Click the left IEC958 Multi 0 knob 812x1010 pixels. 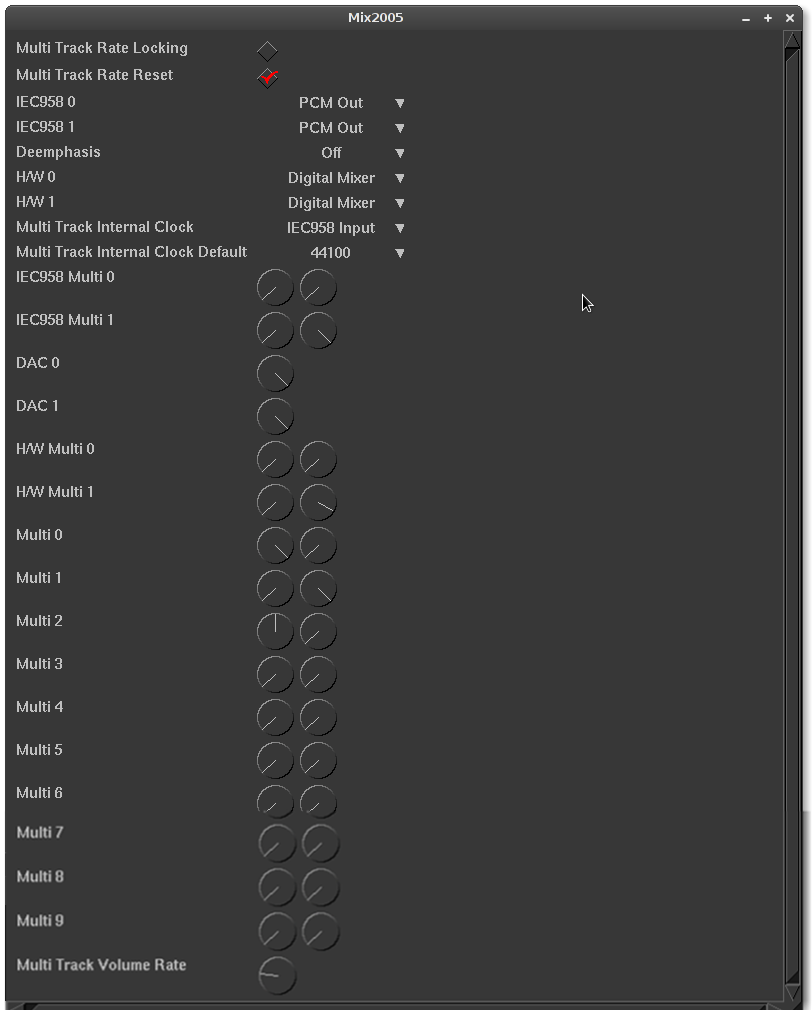point(275,288)
